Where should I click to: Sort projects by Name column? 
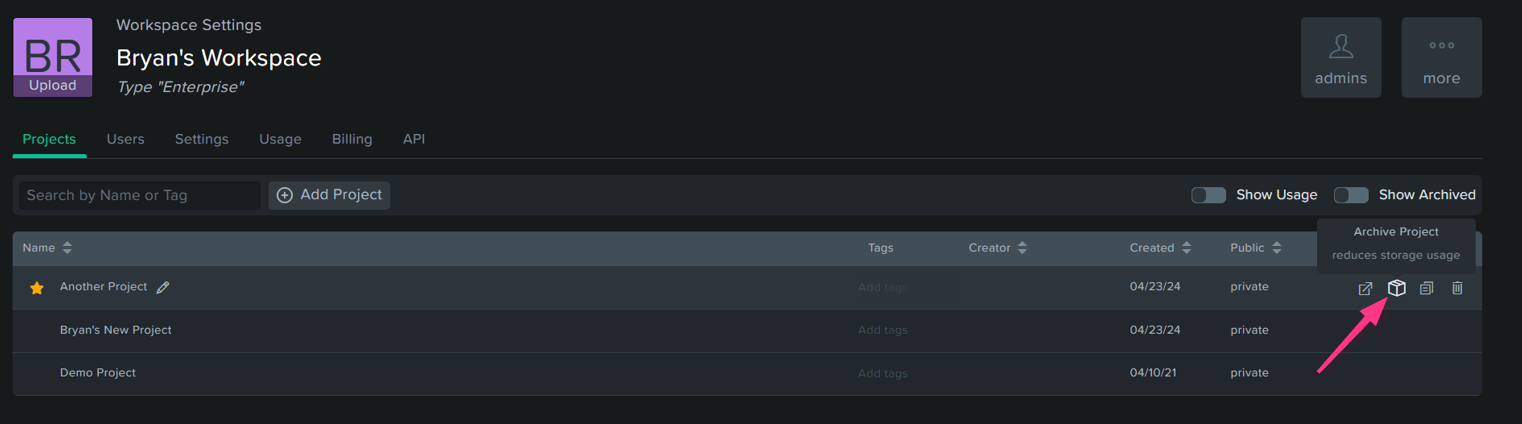pos(47,248)
